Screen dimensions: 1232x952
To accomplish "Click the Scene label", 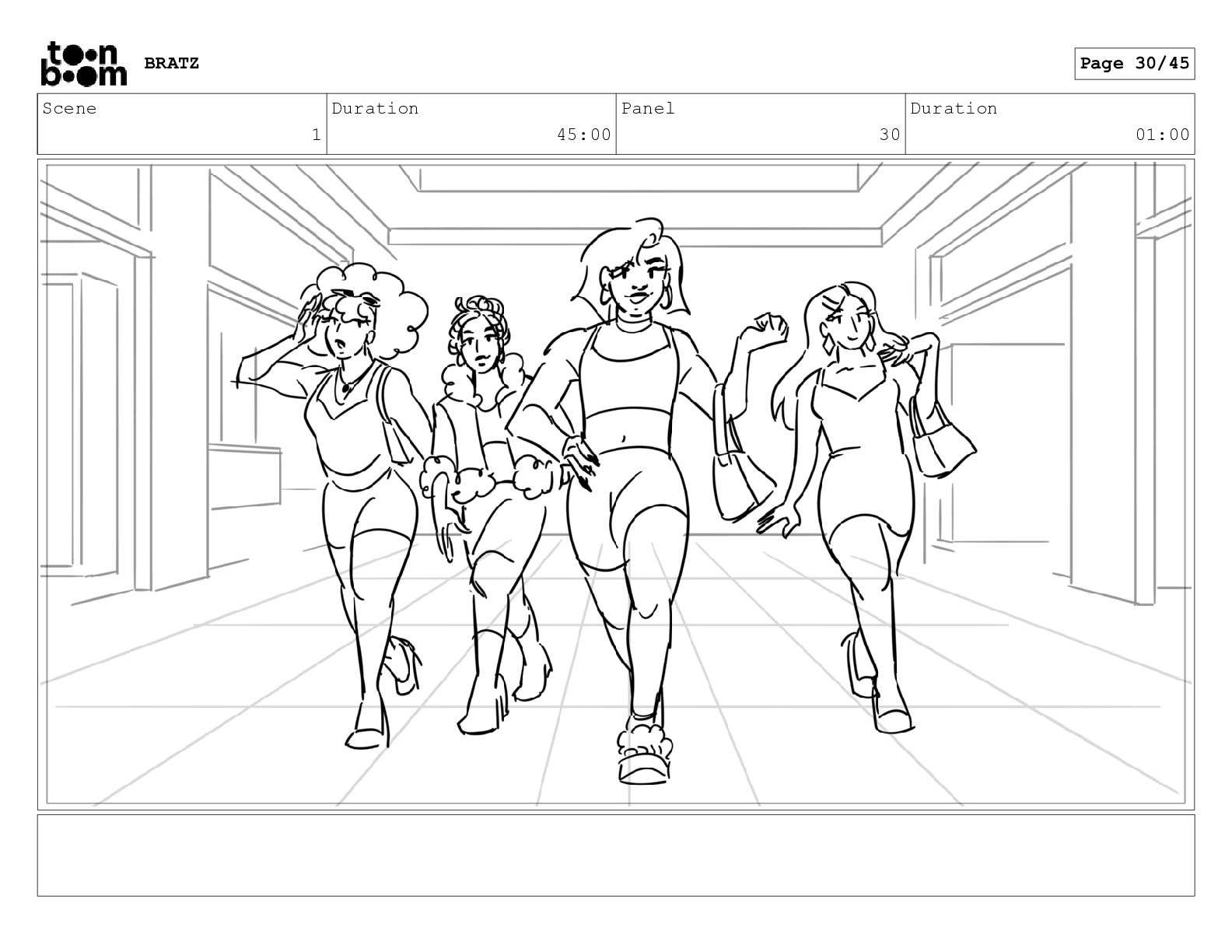I will (x=69, y=108).
